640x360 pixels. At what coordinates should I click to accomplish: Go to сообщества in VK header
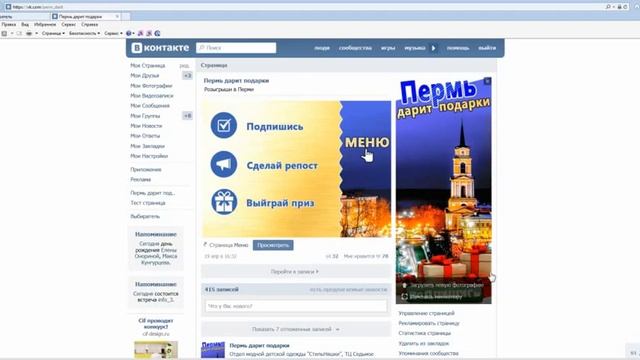click(x=355, y=48)
